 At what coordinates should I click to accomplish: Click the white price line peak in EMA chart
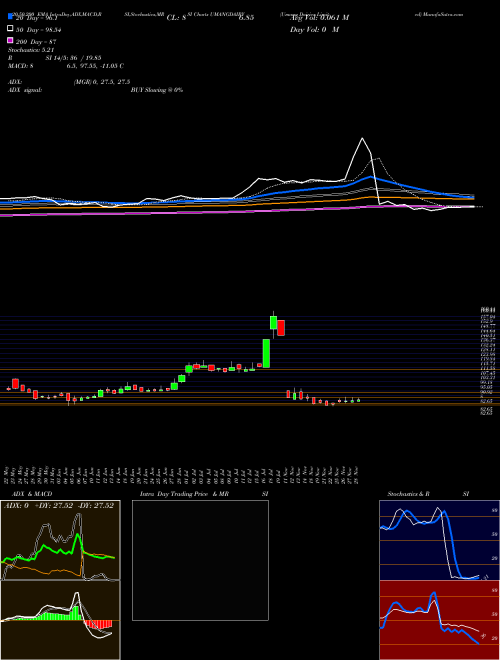click(362, 138)
